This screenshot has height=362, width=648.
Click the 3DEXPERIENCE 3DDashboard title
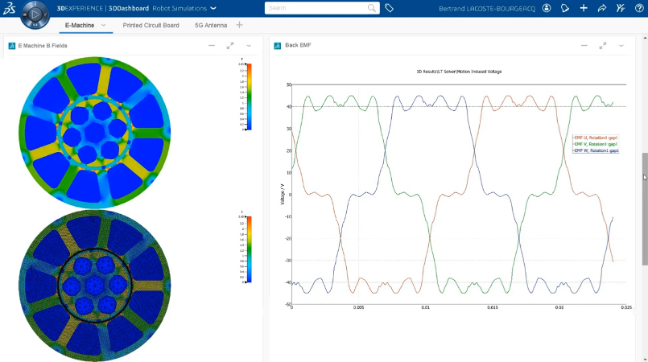(x=102, y=8)
